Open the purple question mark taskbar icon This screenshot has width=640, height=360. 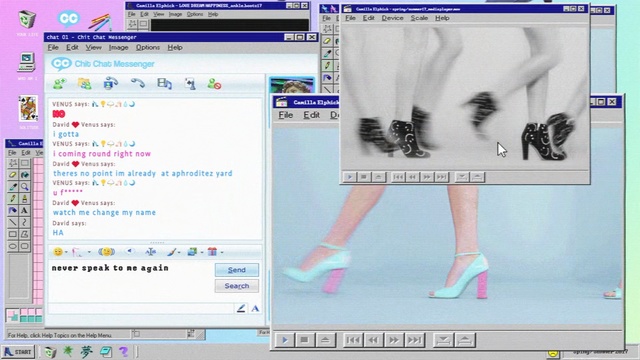(123, 352)
